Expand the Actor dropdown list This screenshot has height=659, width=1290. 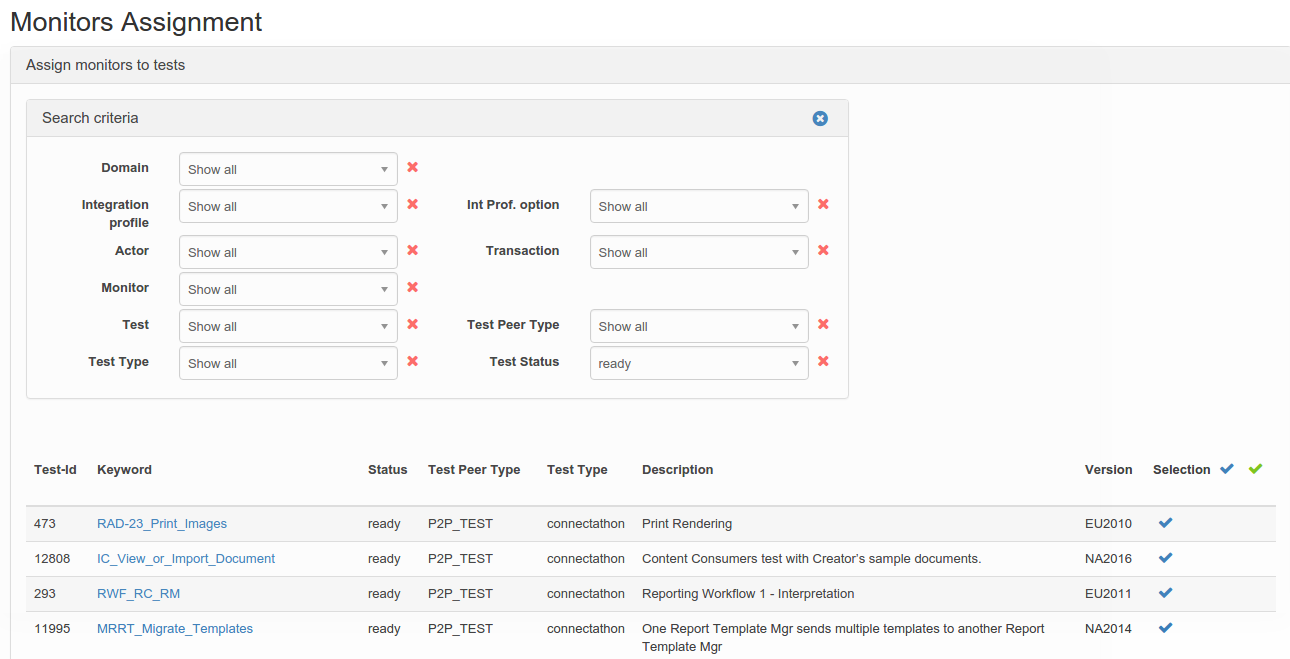[x=288, y=252]
